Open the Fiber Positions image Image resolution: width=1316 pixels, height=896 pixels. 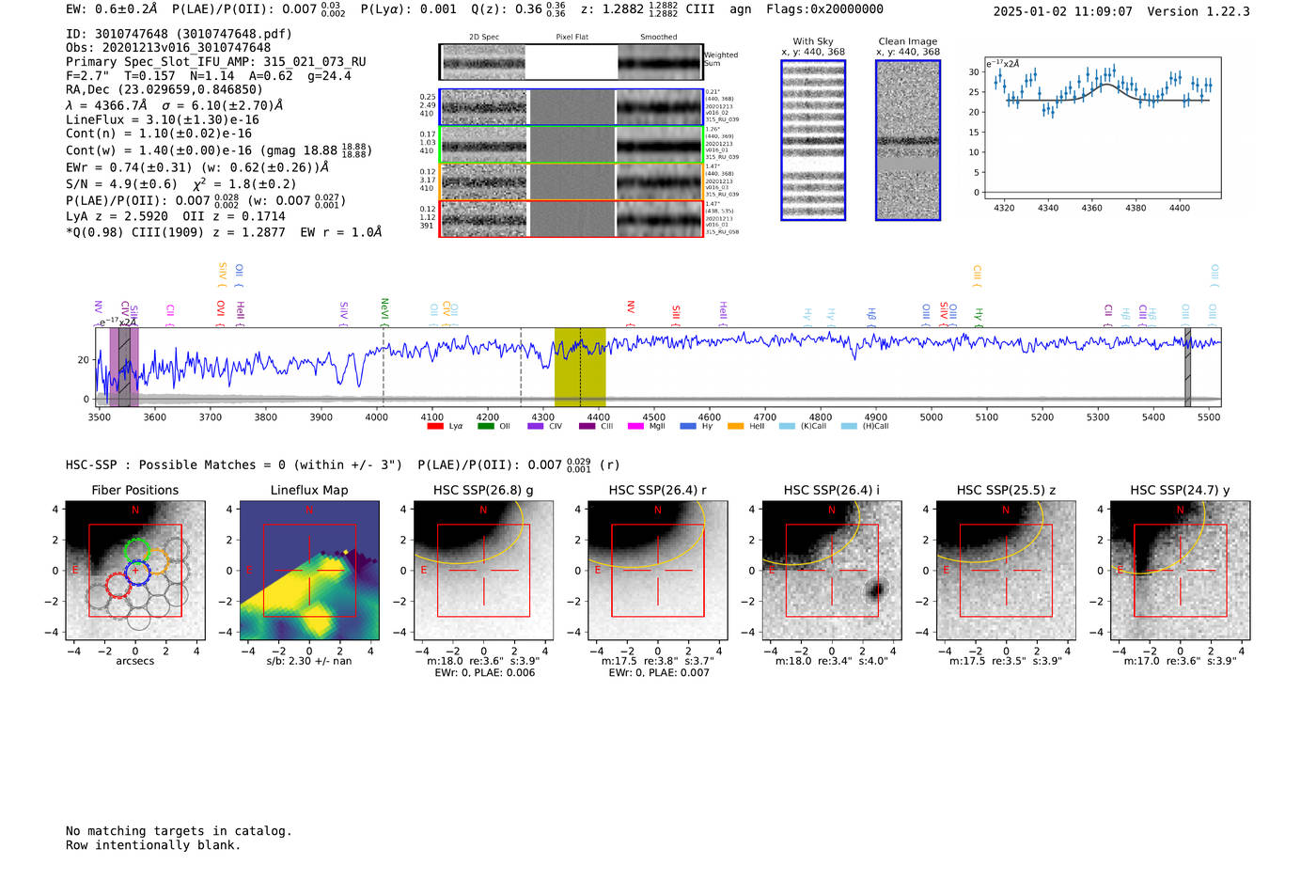[135, 571]
